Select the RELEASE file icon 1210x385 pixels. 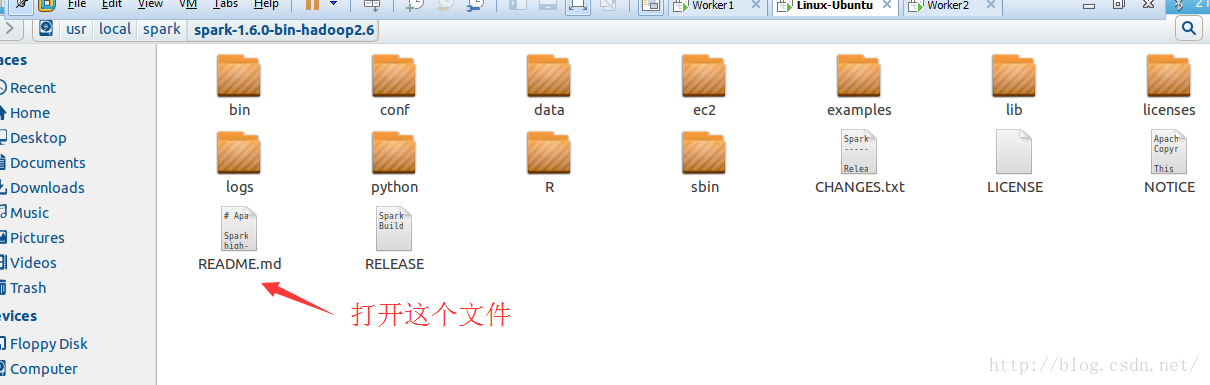[x=394, y=230]
